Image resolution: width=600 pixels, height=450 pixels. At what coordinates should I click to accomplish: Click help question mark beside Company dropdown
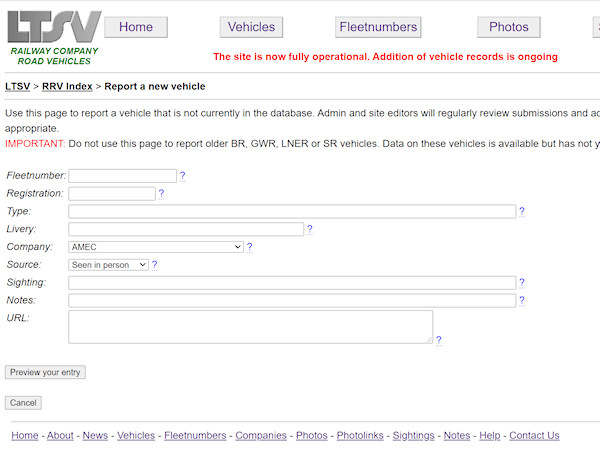pos(249,247)
